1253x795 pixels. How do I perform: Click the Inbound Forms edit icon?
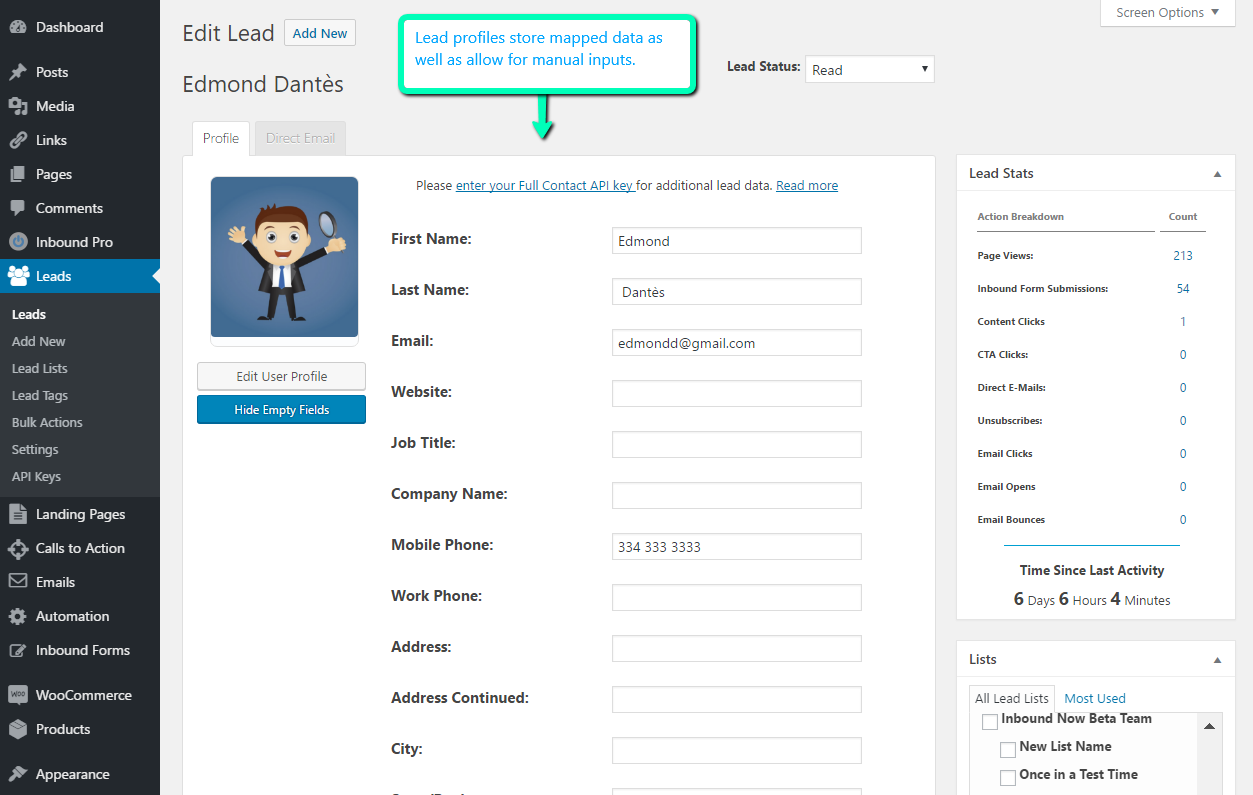pyautogui.click(x=17, y=650)
